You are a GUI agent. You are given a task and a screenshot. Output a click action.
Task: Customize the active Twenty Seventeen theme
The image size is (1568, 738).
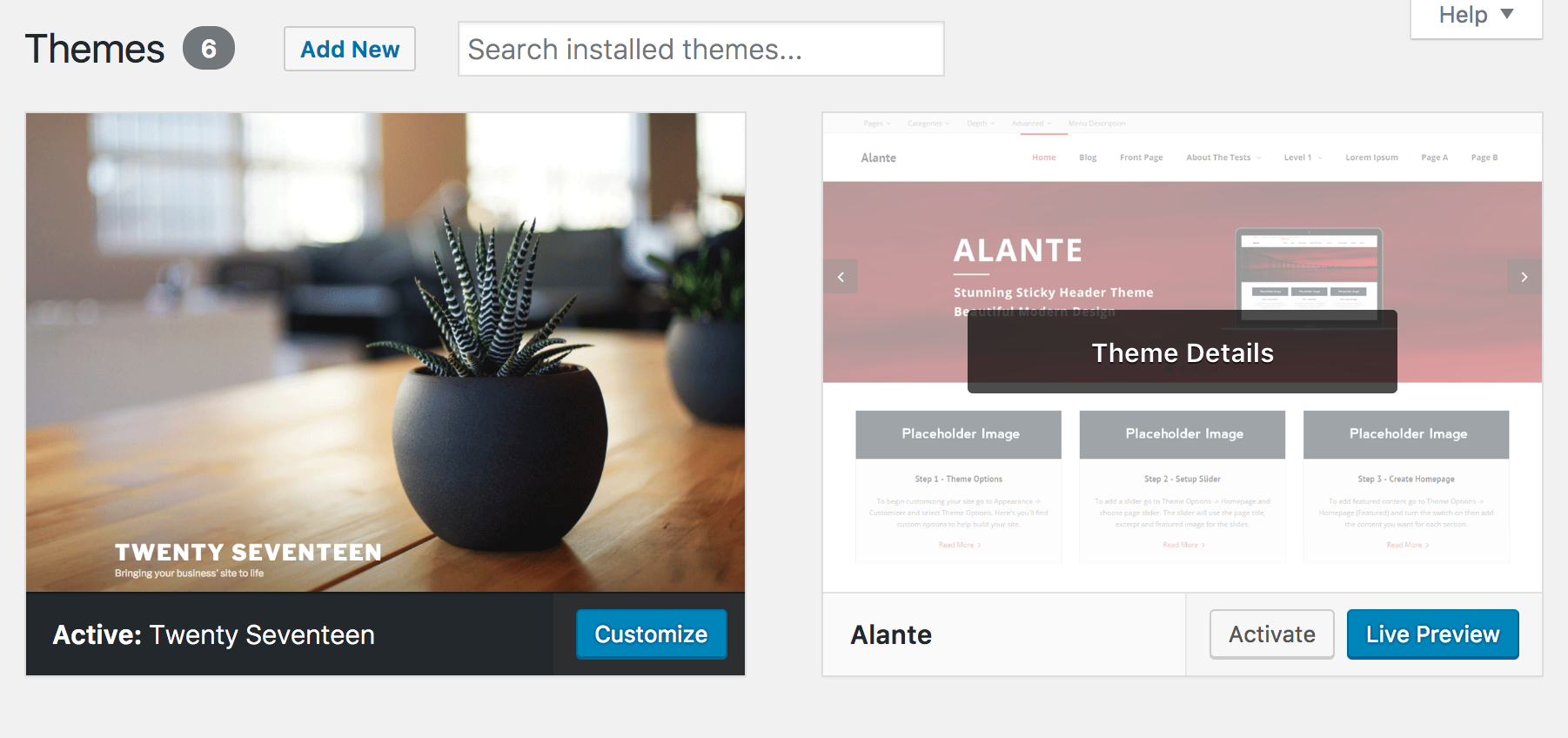pyautogui.click(x=651, y=634)
